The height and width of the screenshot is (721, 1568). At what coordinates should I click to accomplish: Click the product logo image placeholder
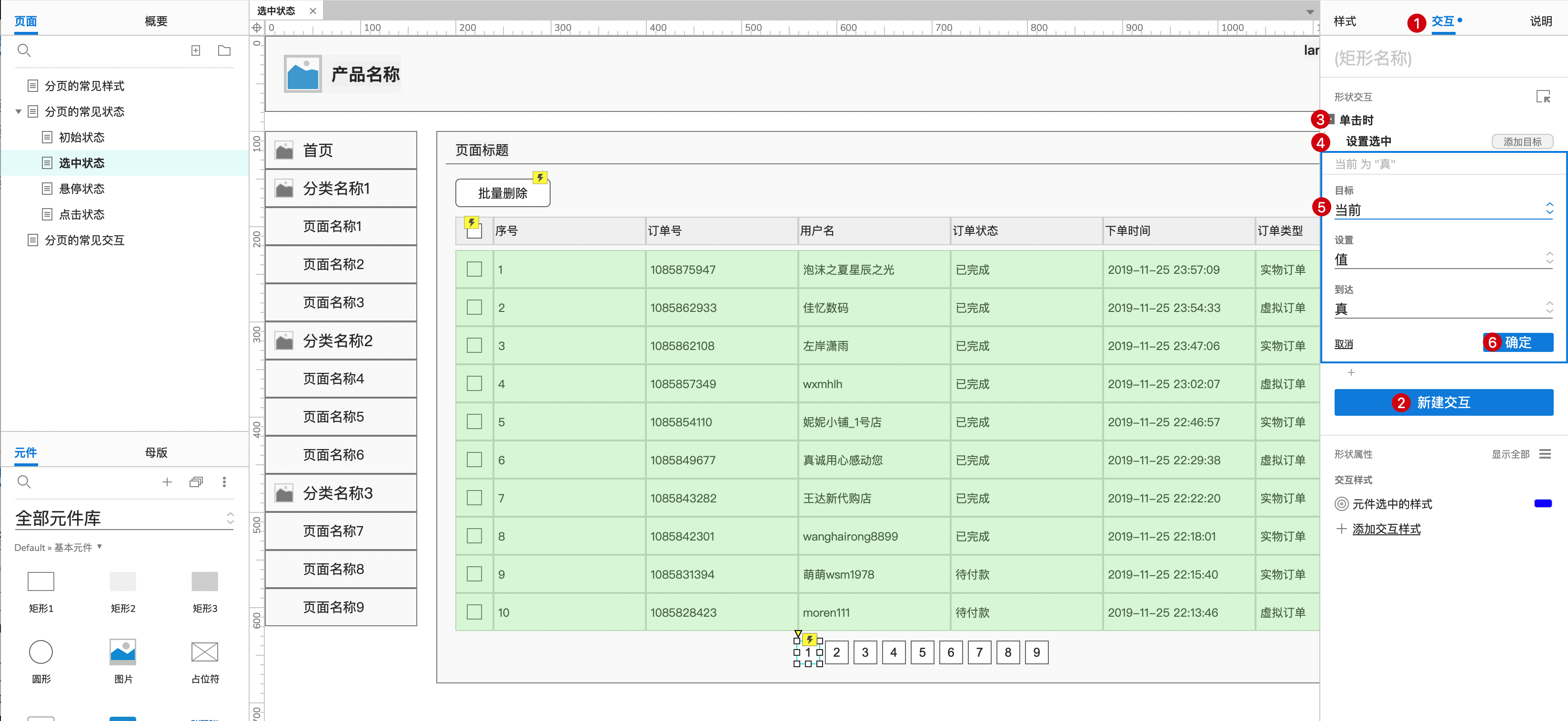[x=302, y=74]
